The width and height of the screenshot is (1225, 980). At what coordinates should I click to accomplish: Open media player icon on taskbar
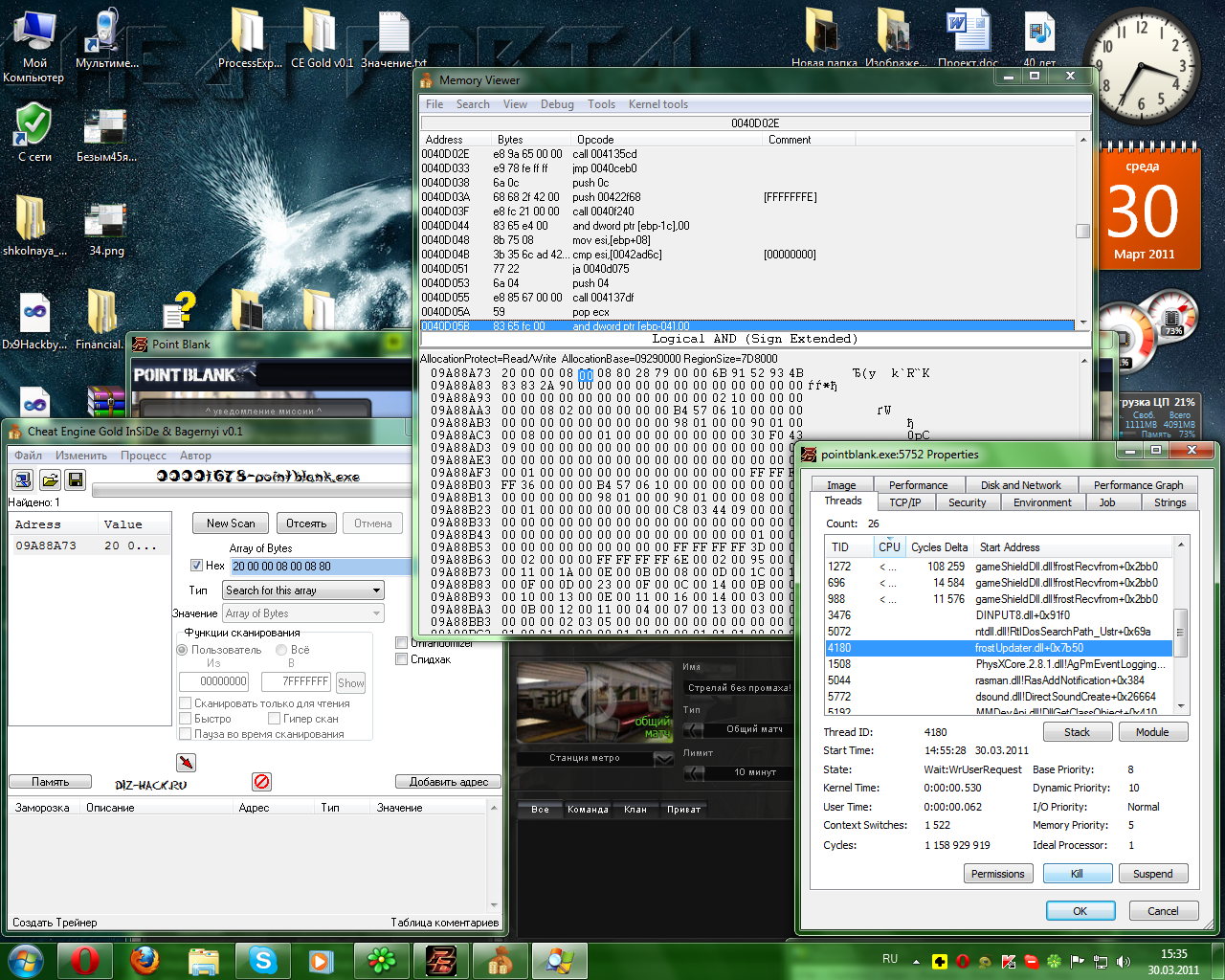(x=321, y=960)
